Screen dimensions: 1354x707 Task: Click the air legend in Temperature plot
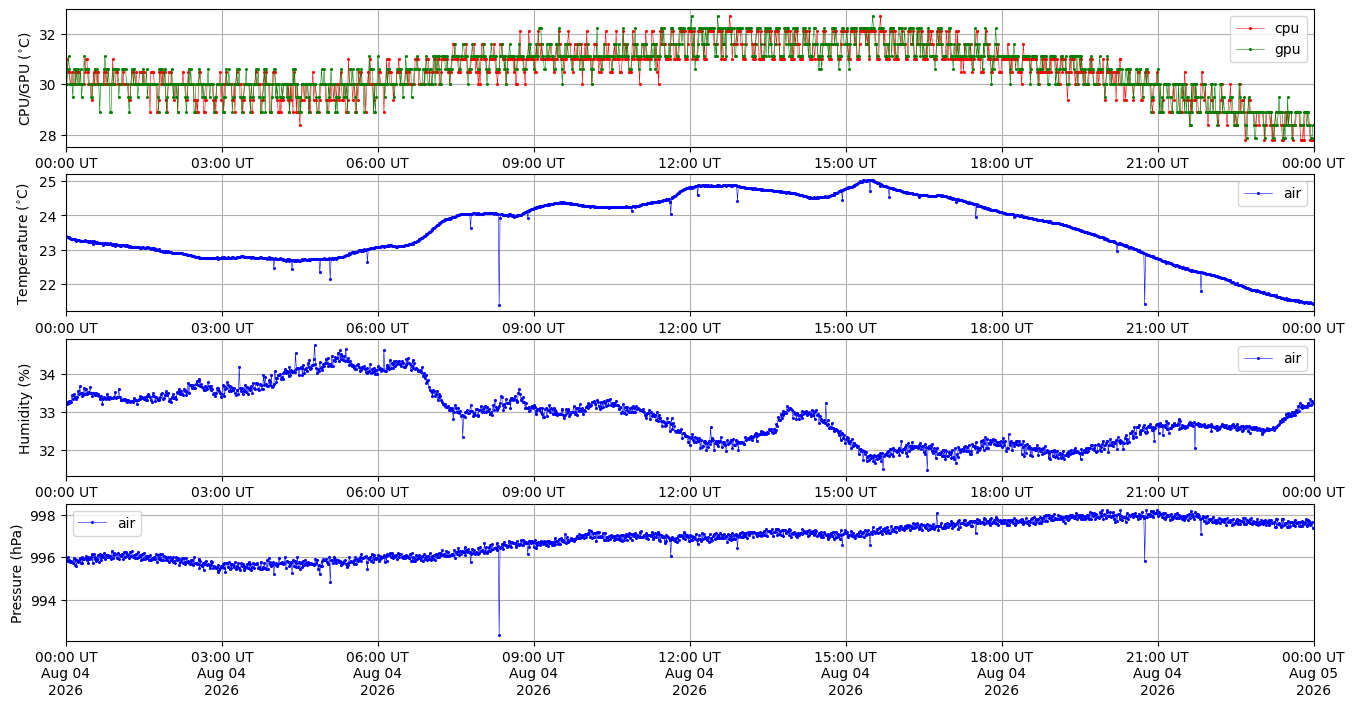(x=1273, y=194)
